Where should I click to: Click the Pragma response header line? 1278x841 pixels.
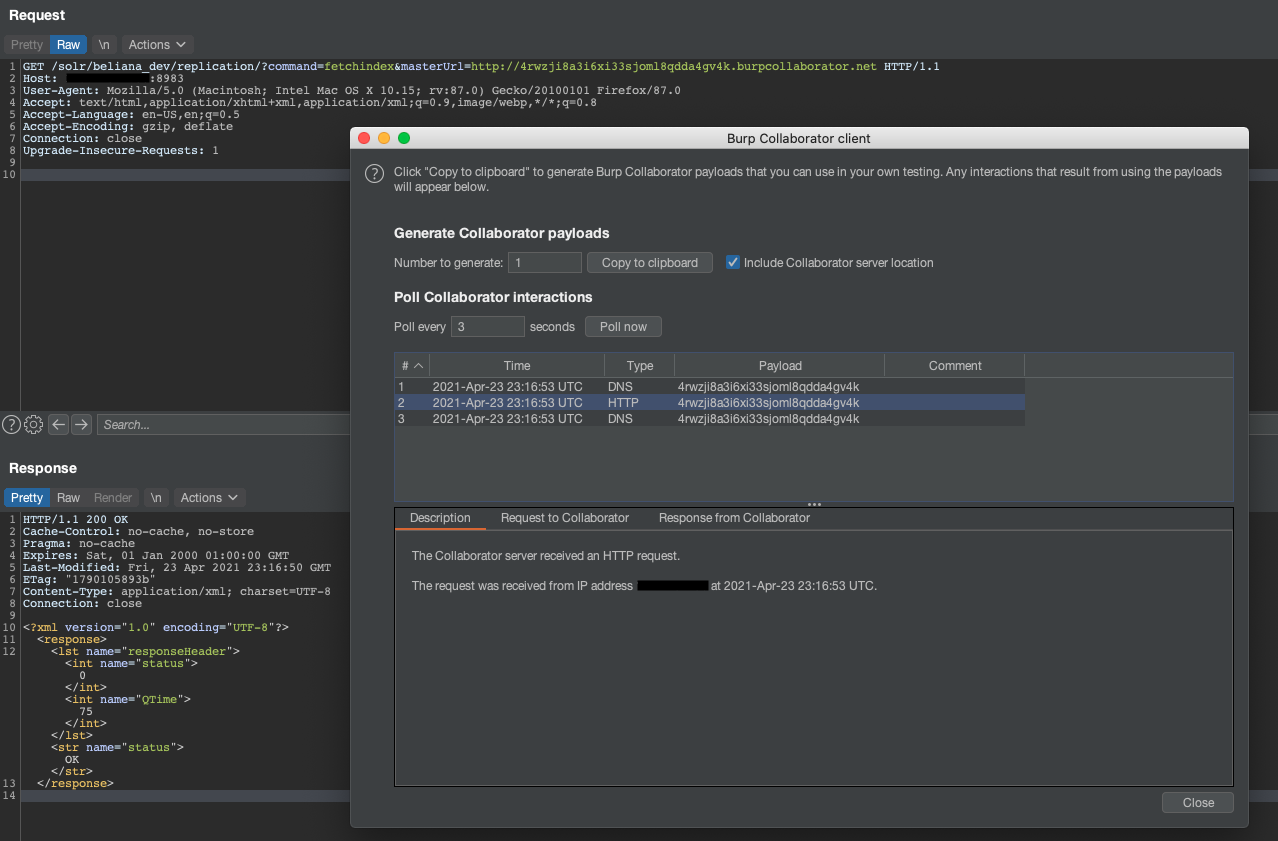79,543
